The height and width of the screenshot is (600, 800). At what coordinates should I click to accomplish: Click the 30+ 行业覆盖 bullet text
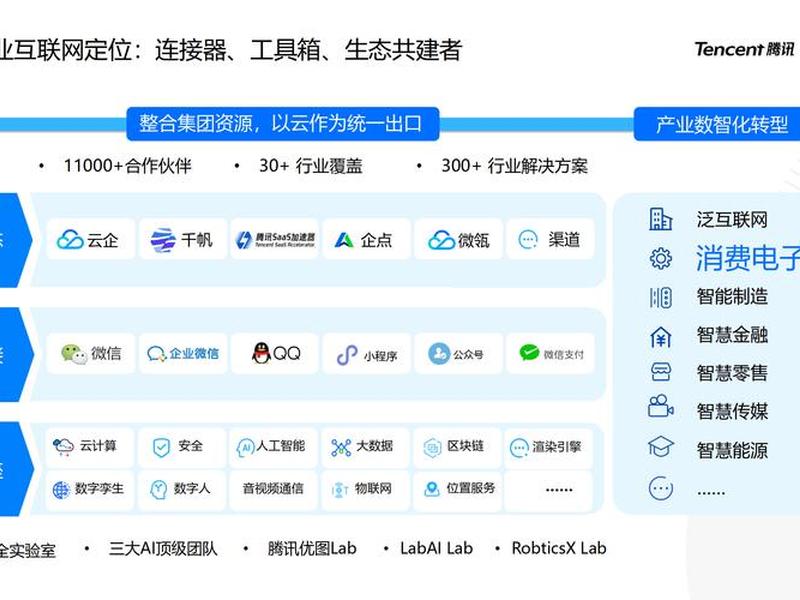311,166
